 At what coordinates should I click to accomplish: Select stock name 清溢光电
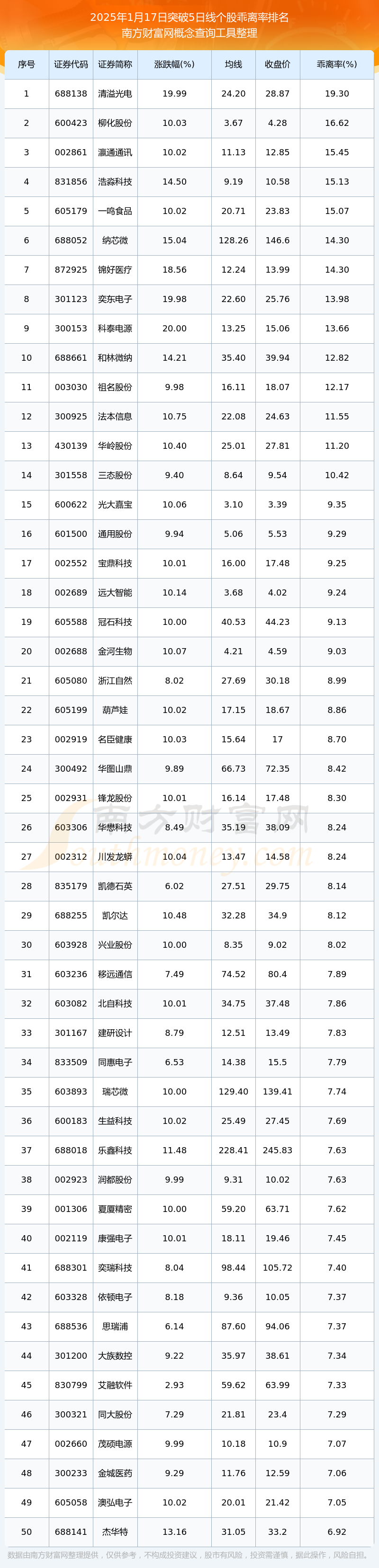point(115,94)
